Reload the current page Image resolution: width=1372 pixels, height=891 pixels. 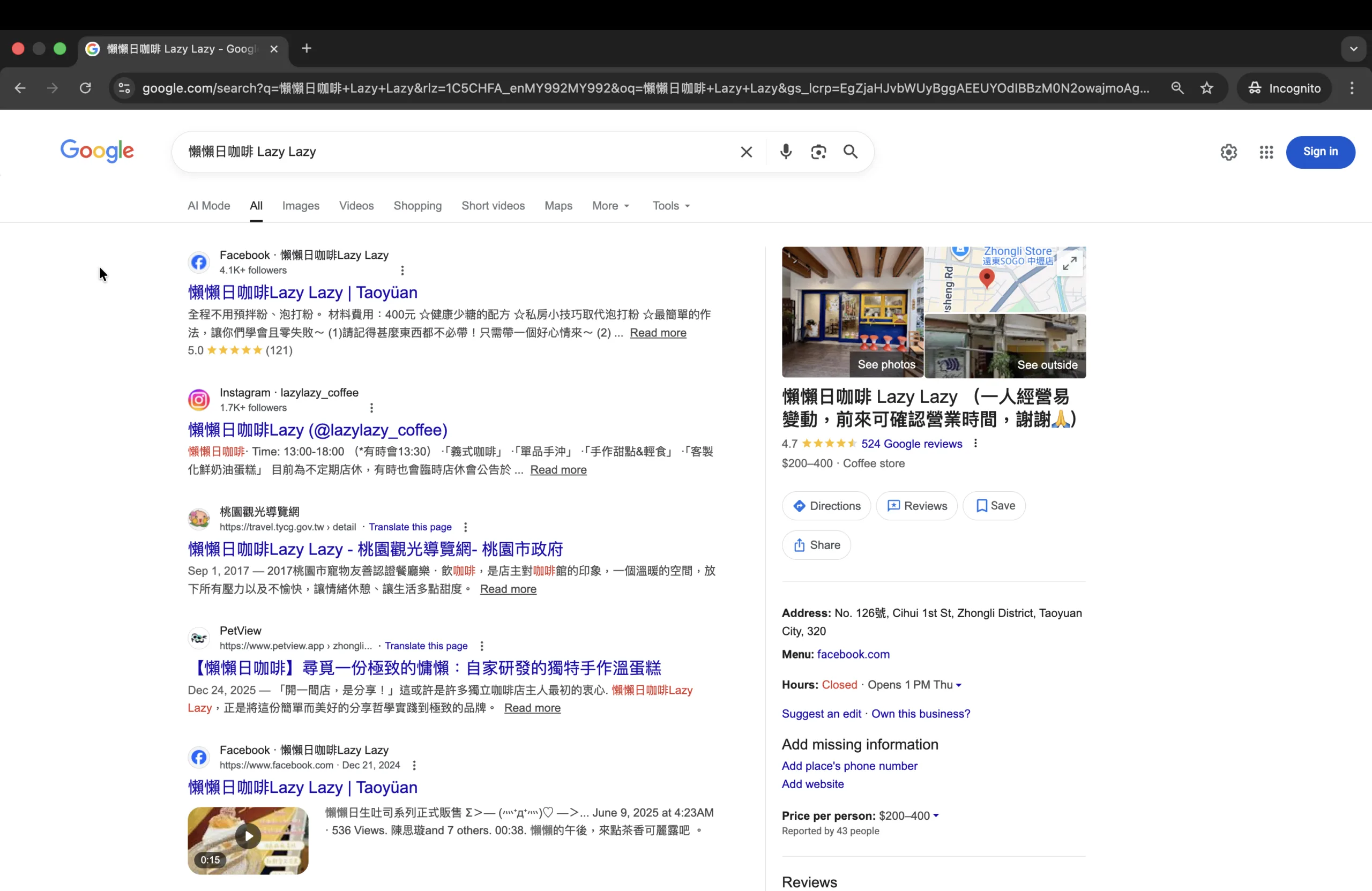pos(85,88)
